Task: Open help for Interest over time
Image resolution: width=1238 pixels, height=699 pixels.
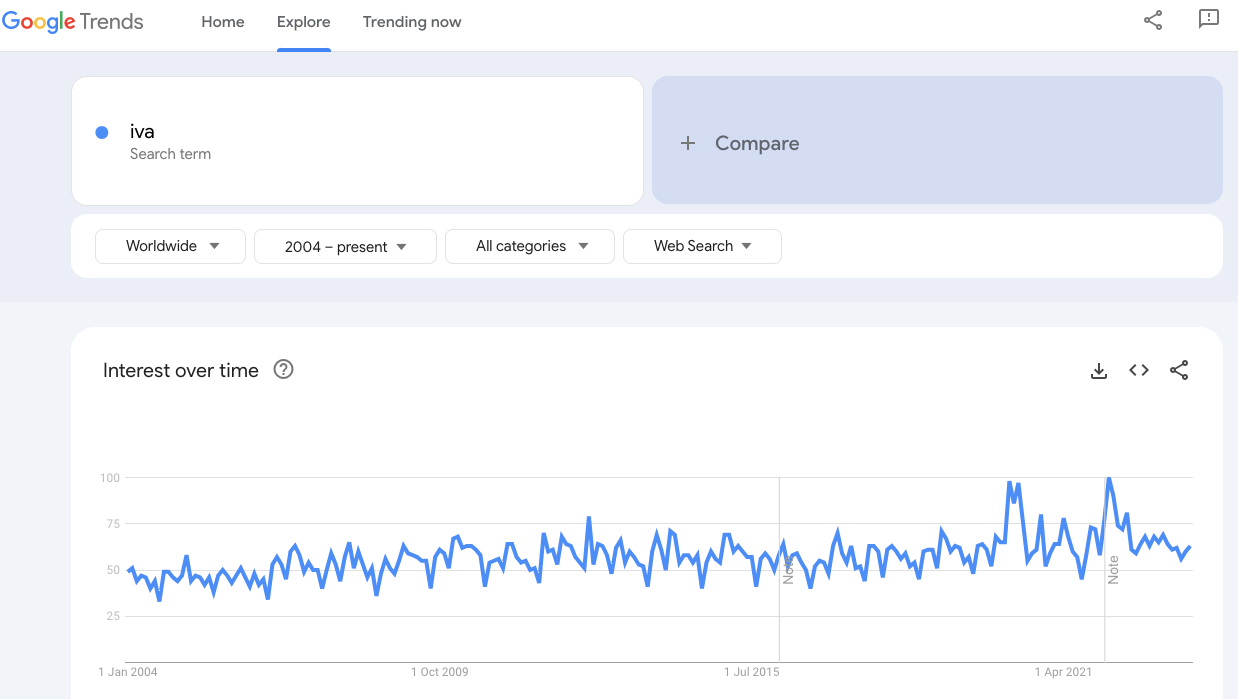Action: coord(283,370)
